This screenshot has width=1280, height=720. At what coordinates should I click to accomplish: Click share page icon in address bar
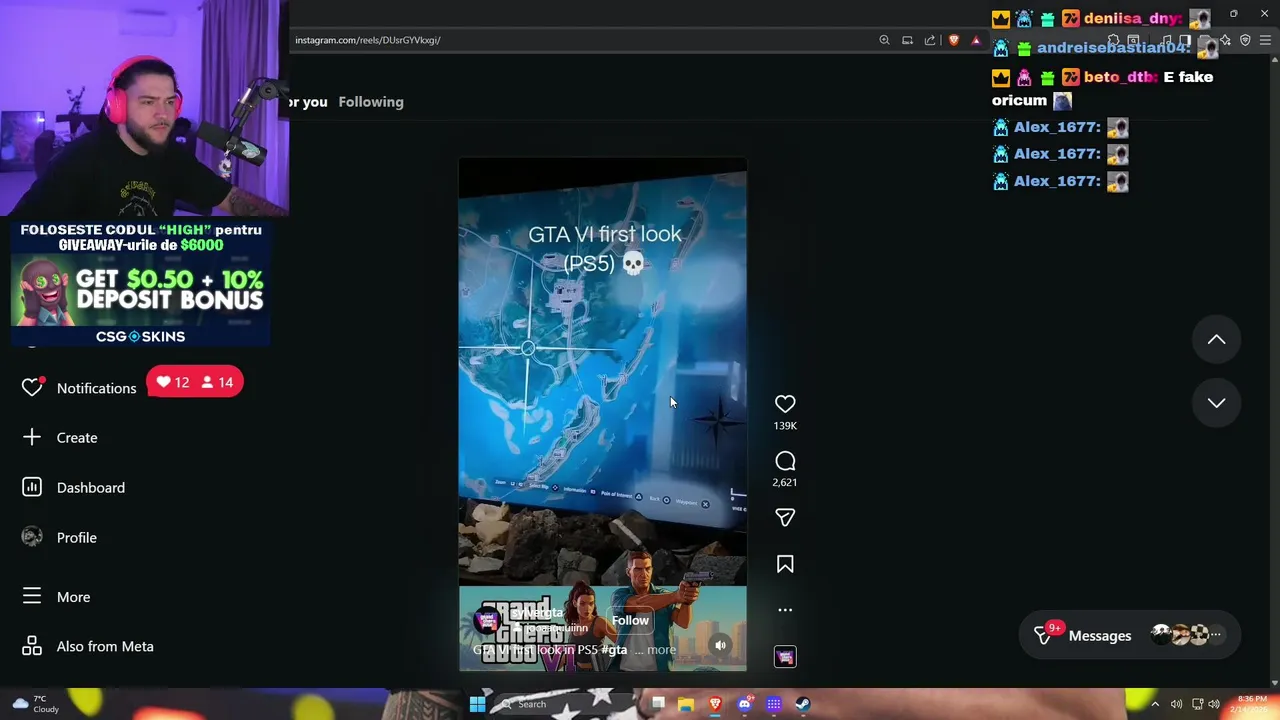[x=930, y=40]
